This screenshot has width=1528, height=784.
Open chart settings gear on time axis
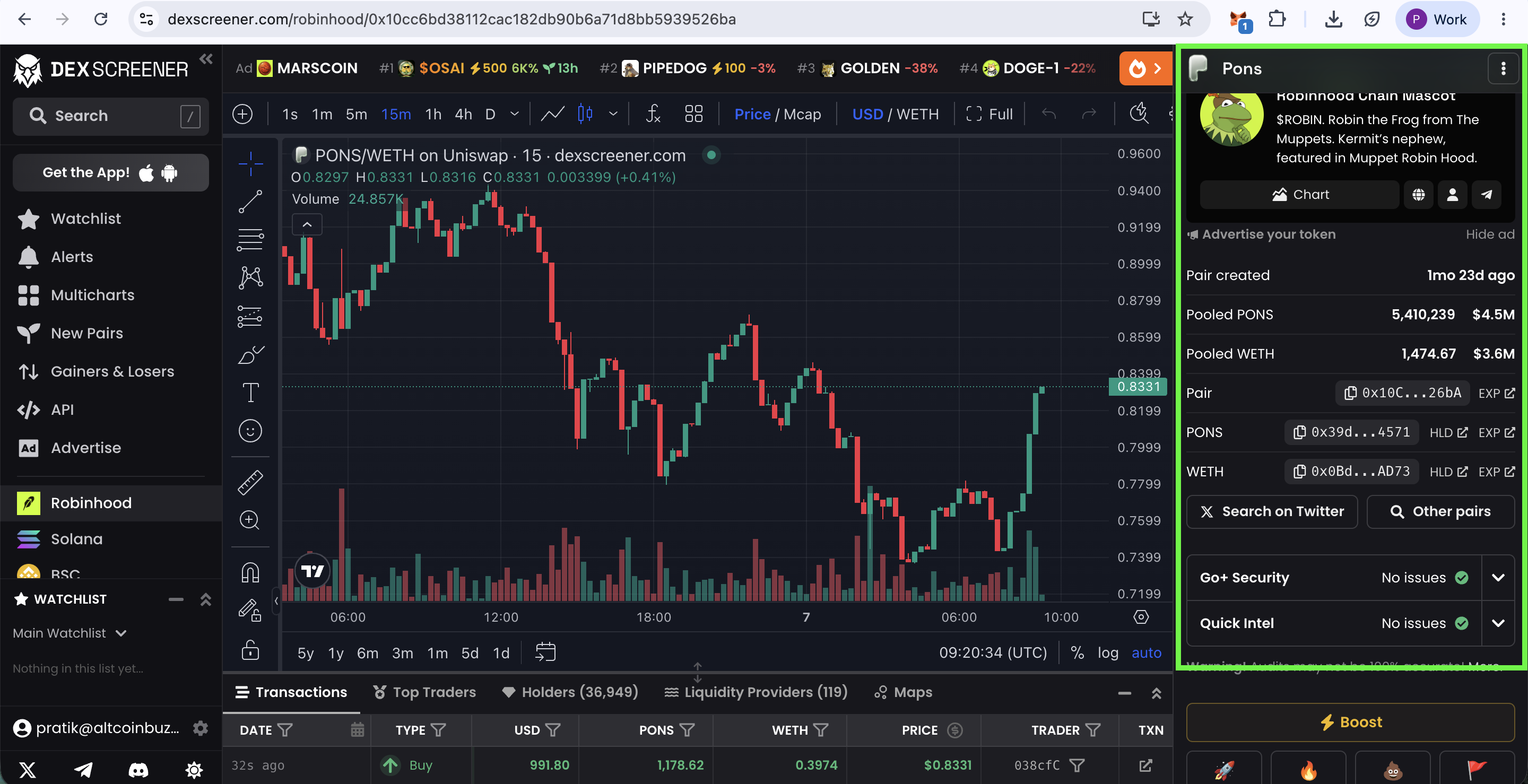point(1141,617)
